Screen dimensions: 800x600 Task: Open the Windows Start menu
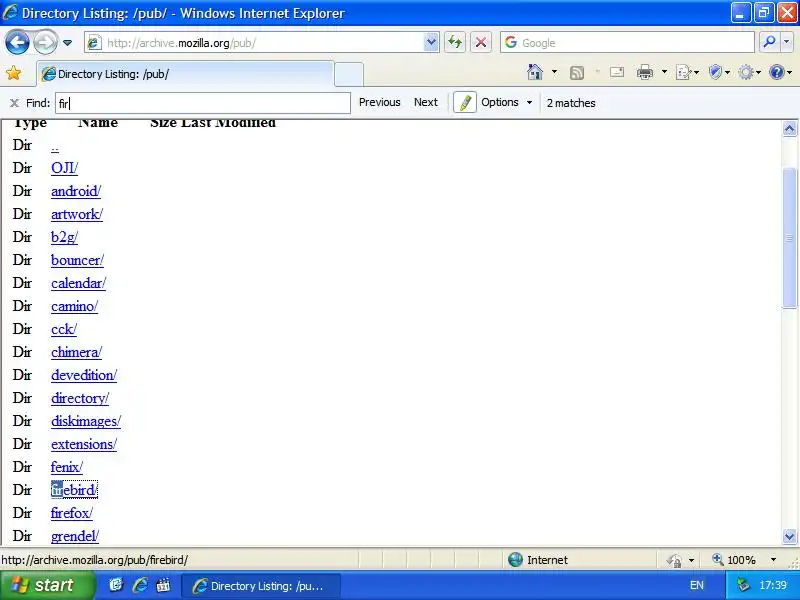click(x=46, y=585)
